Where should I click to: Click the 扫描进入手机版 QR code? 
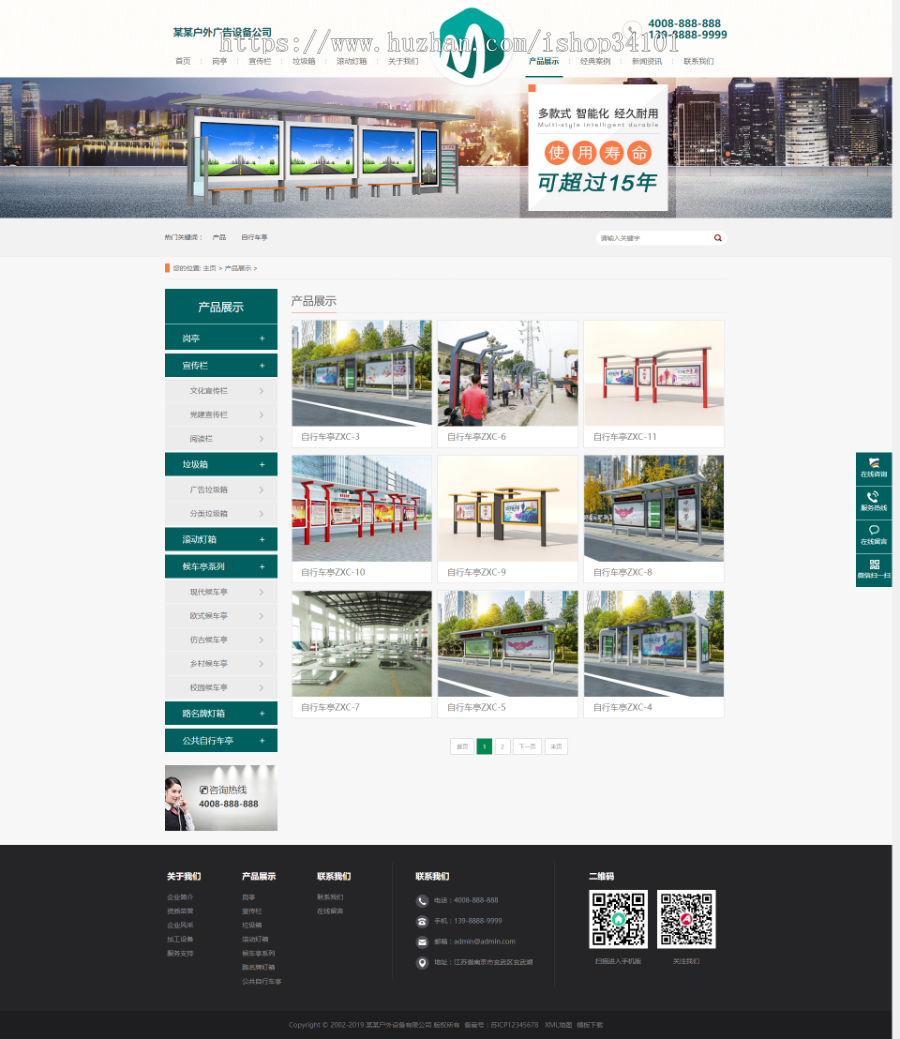(x=618, y=919)
